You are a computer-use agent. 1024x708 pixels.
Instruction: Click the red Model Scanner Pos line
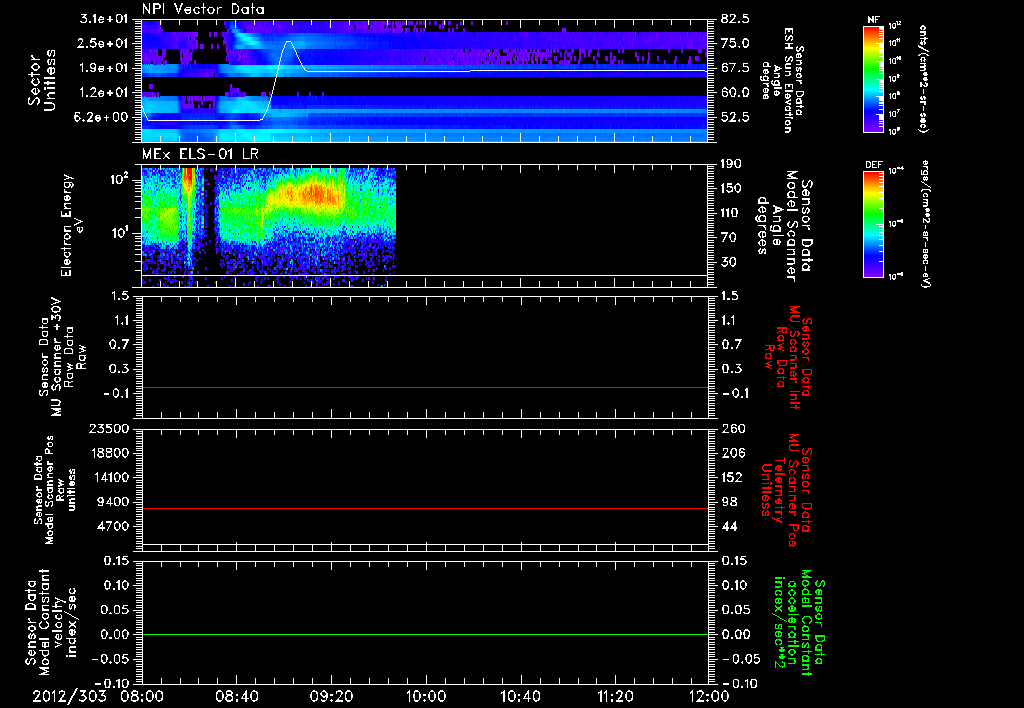(424, 508)
